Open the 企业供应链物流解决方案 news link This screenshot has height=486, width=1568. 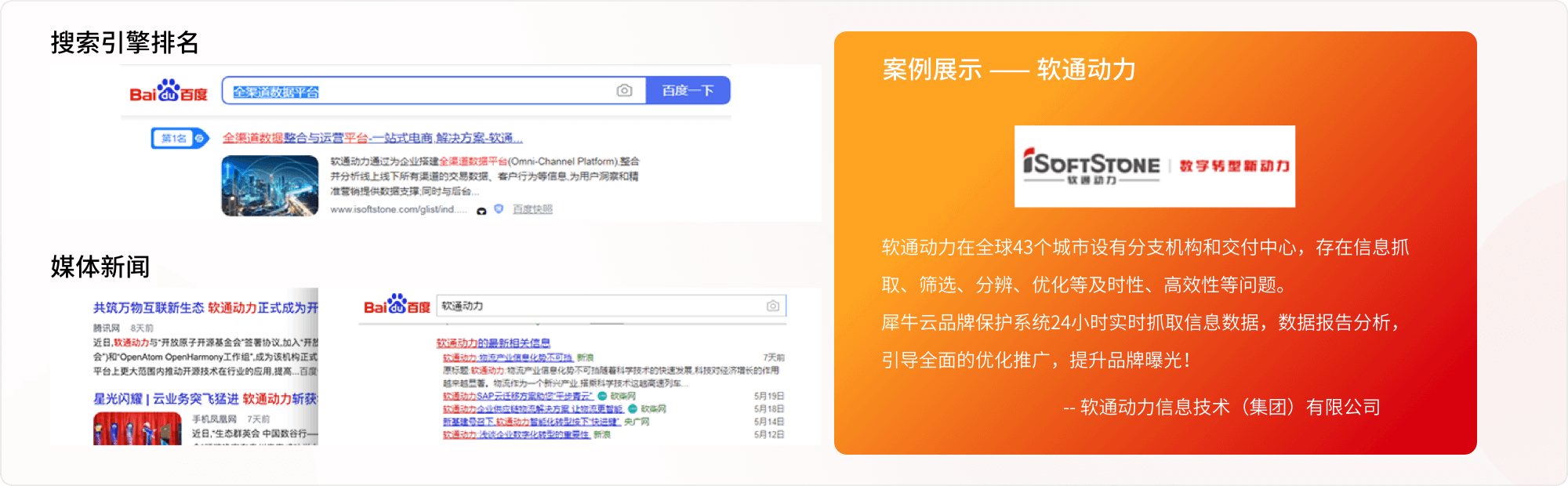coord(533,409)
